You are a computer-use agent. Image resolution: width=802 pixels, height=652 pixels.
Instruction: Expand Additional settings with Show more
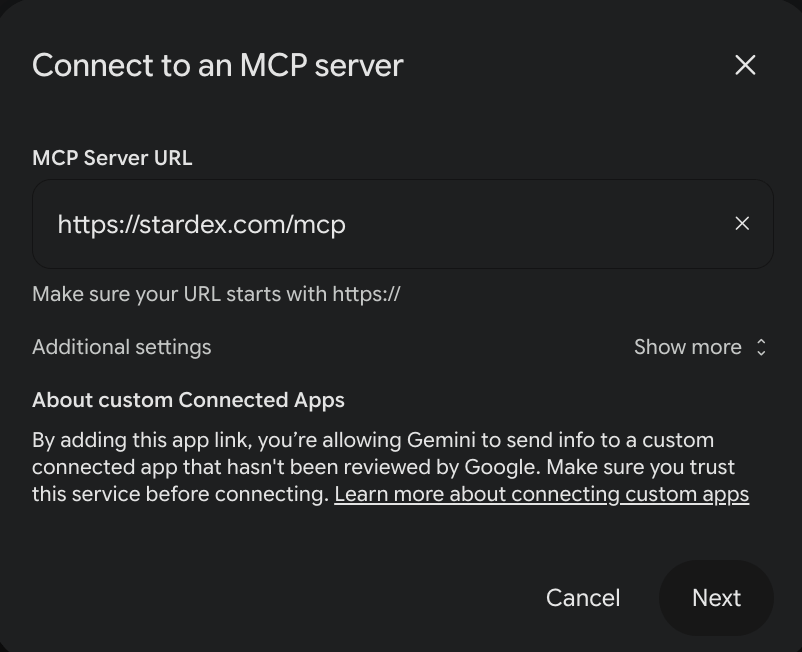[x=700, y=347]
